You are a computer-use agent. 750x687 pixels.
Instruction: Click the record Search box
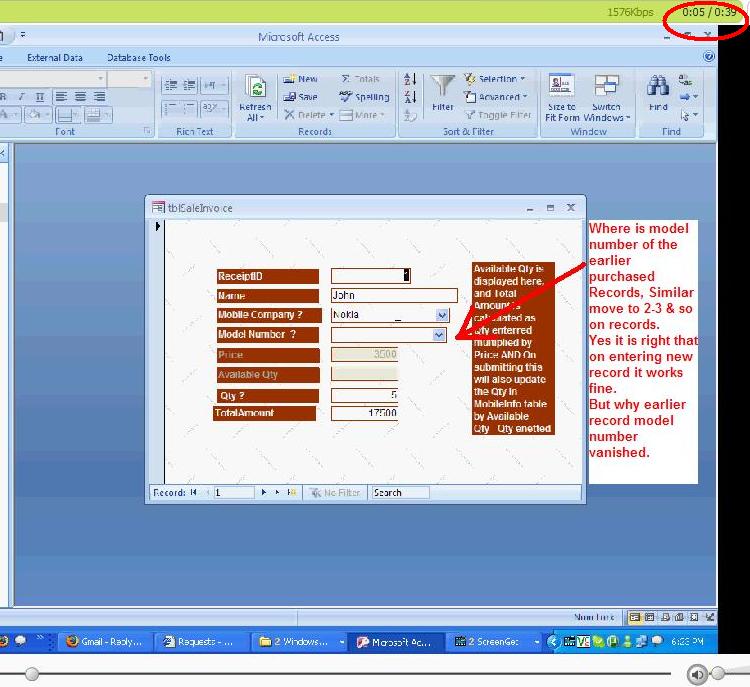[x=400, y=493]
